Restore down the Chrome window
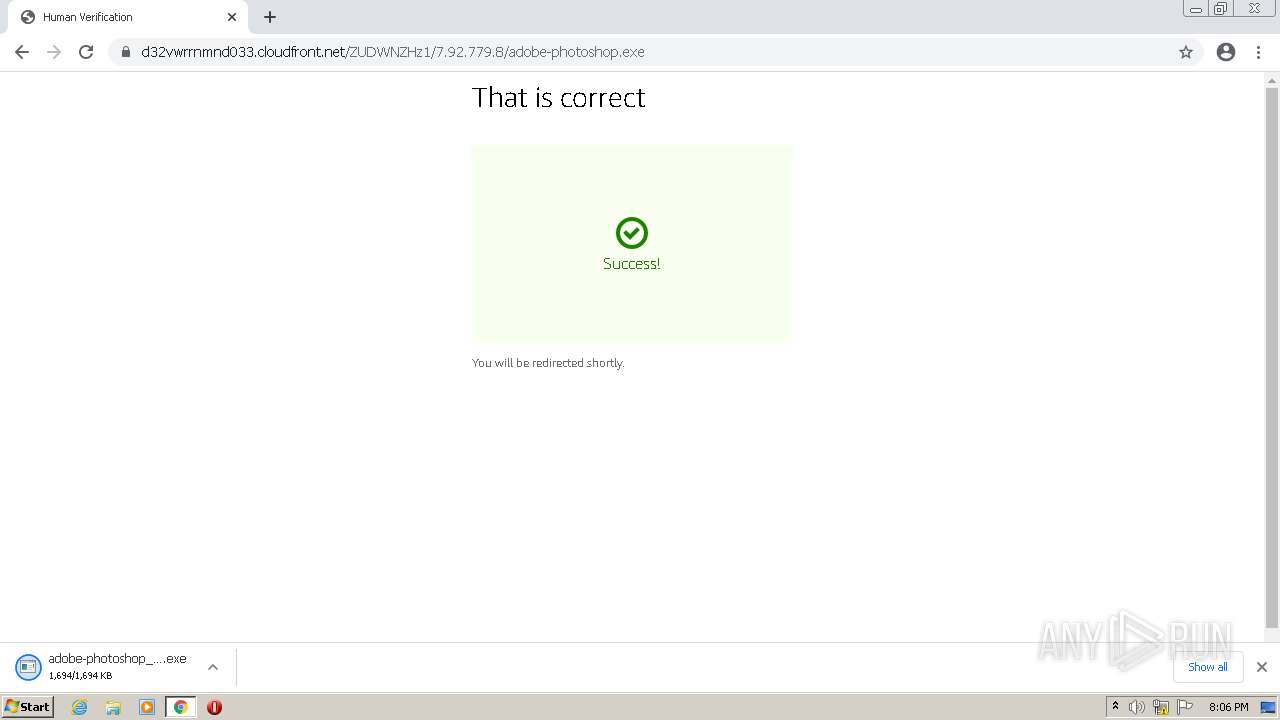The width and height of the screenshot is (1280, 720). [1221, 9]
